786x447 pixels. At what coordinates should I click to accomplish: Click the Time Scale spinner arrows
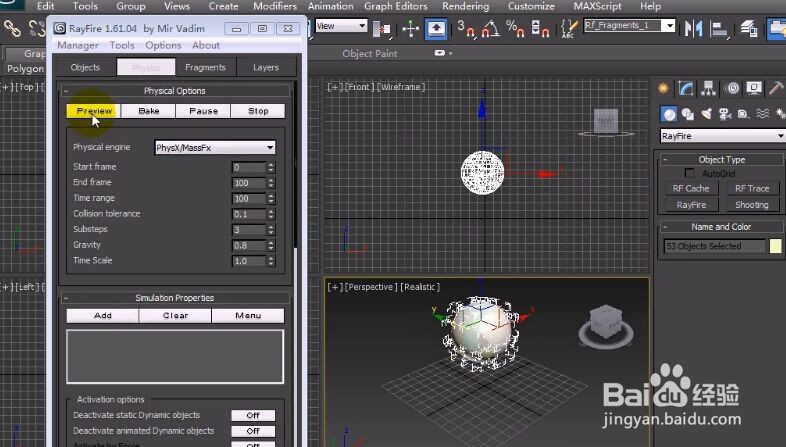coord(271,261)
